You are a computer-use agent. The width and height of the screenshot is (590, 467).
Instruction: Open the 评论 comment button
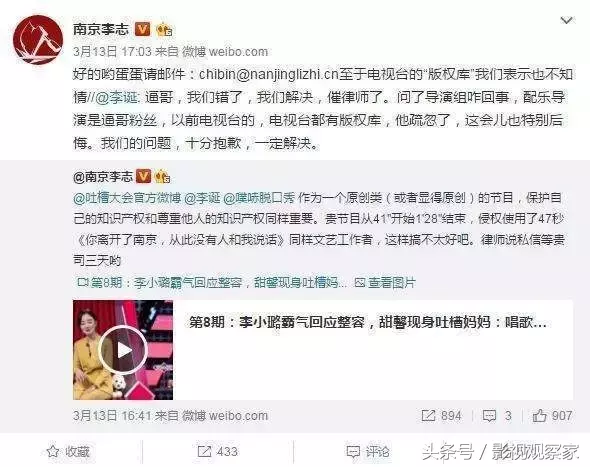click(368, 451)
